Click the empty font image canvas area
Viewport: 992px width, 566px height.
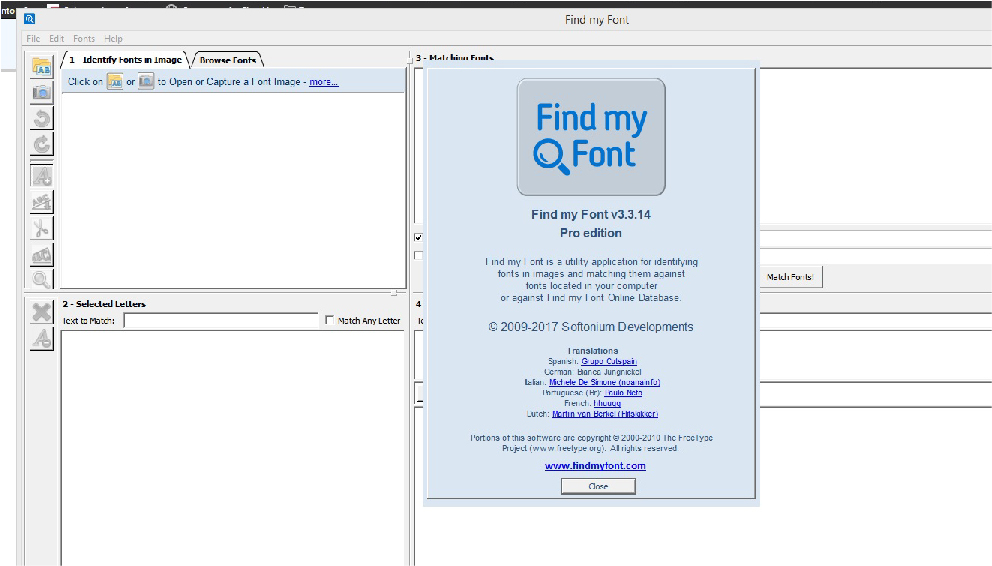point(233,190)
